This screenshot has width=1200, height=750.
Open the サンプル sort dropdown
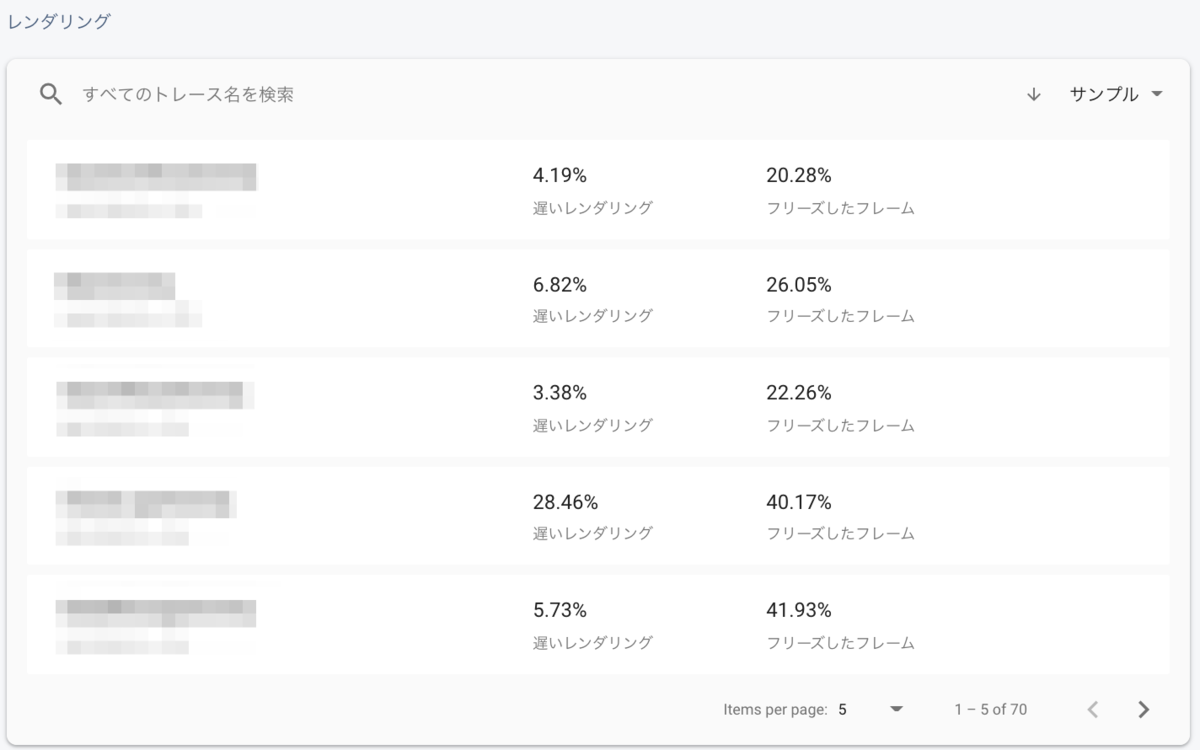tap(1115, 94)
